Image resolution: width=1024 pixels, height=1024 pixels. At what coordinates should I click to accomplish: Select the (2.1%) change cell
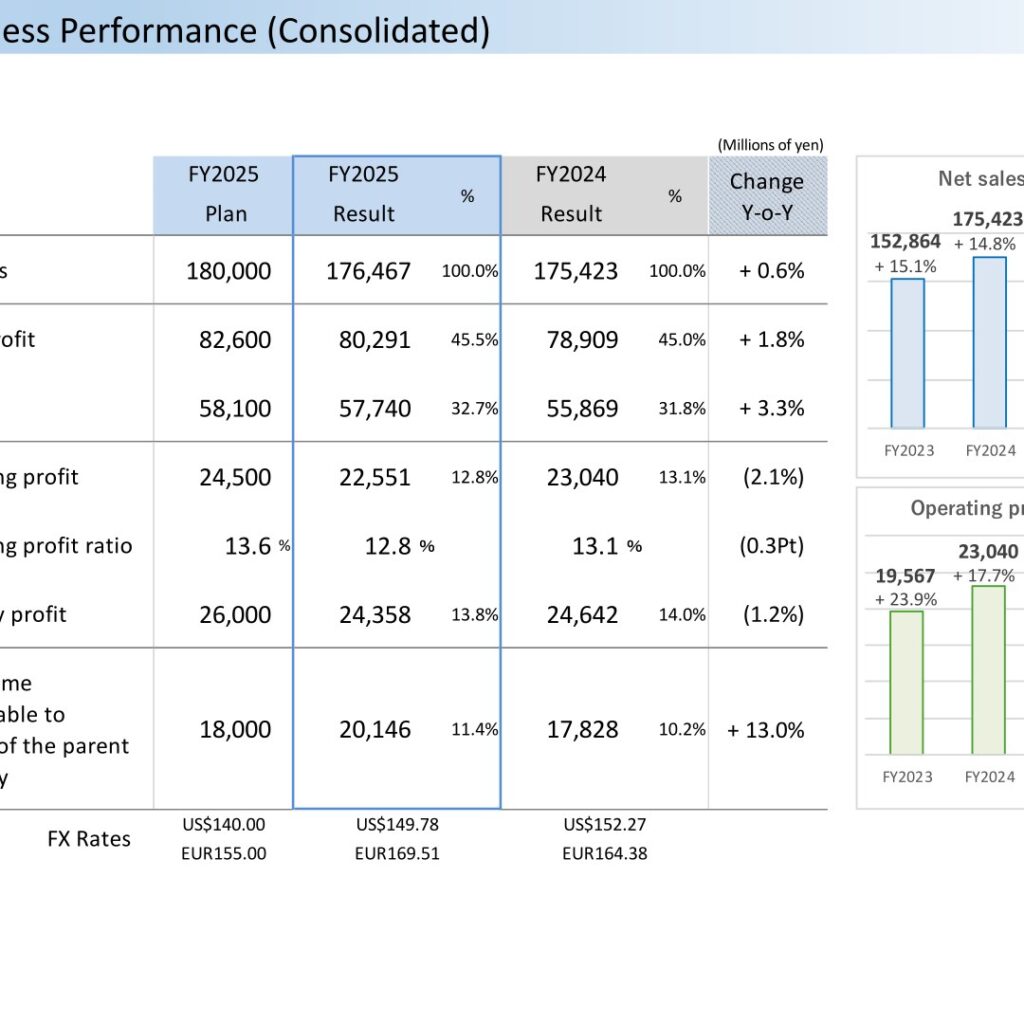pyautogui.click(x=773, y=477)
